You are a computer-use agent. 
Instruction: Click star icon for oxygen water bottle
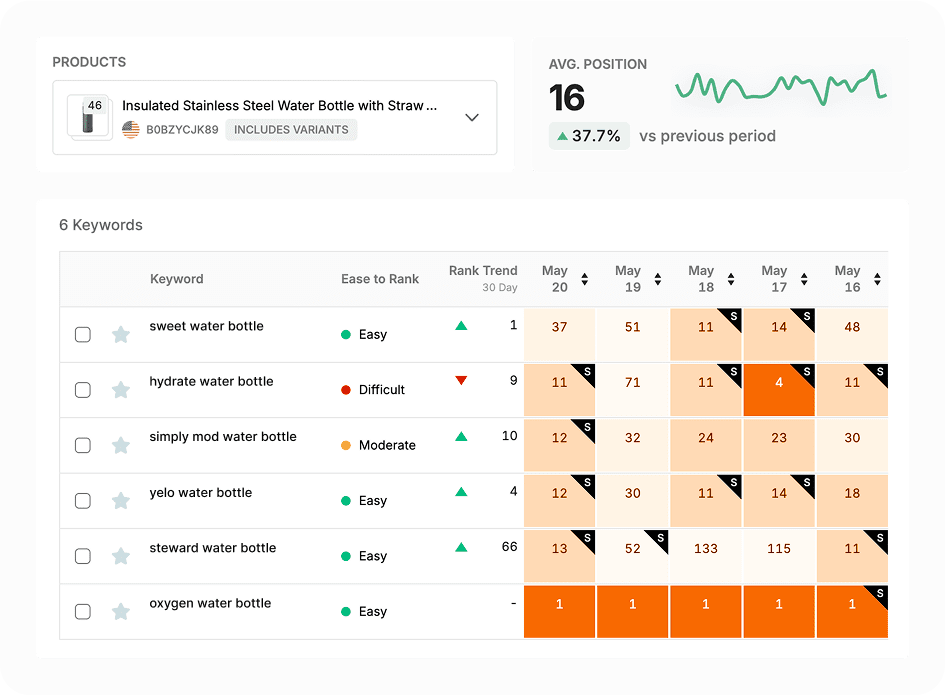[121, 611]
